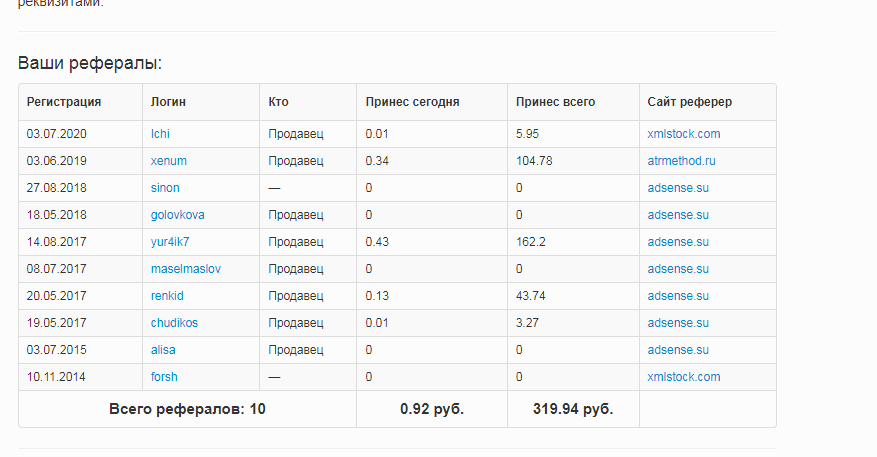Open the lchi referral profile link
This screenshot has width=877, height=457.
tap(160, 134)
